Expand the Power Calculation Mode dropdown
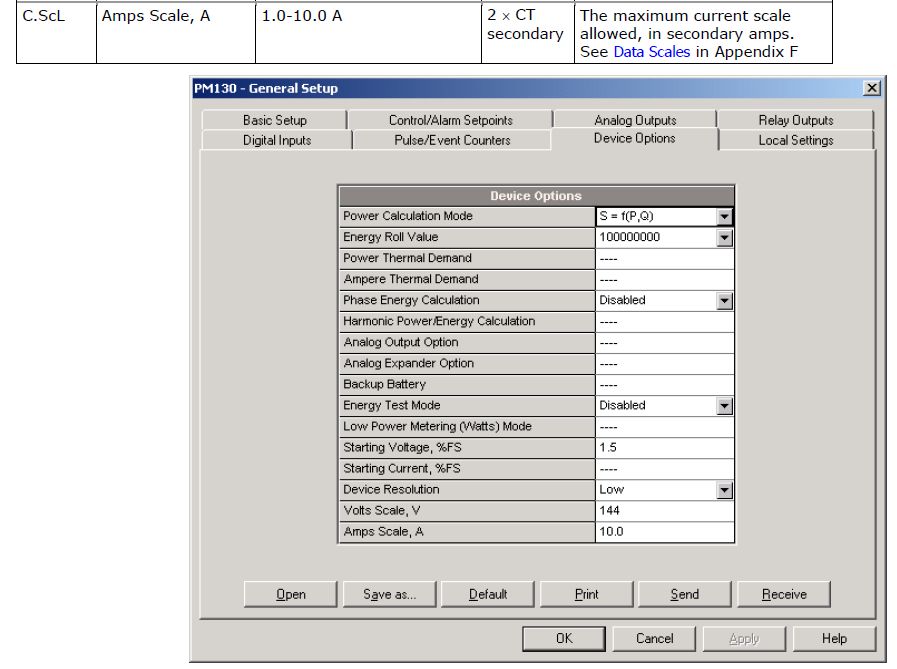 coord(724,216)
